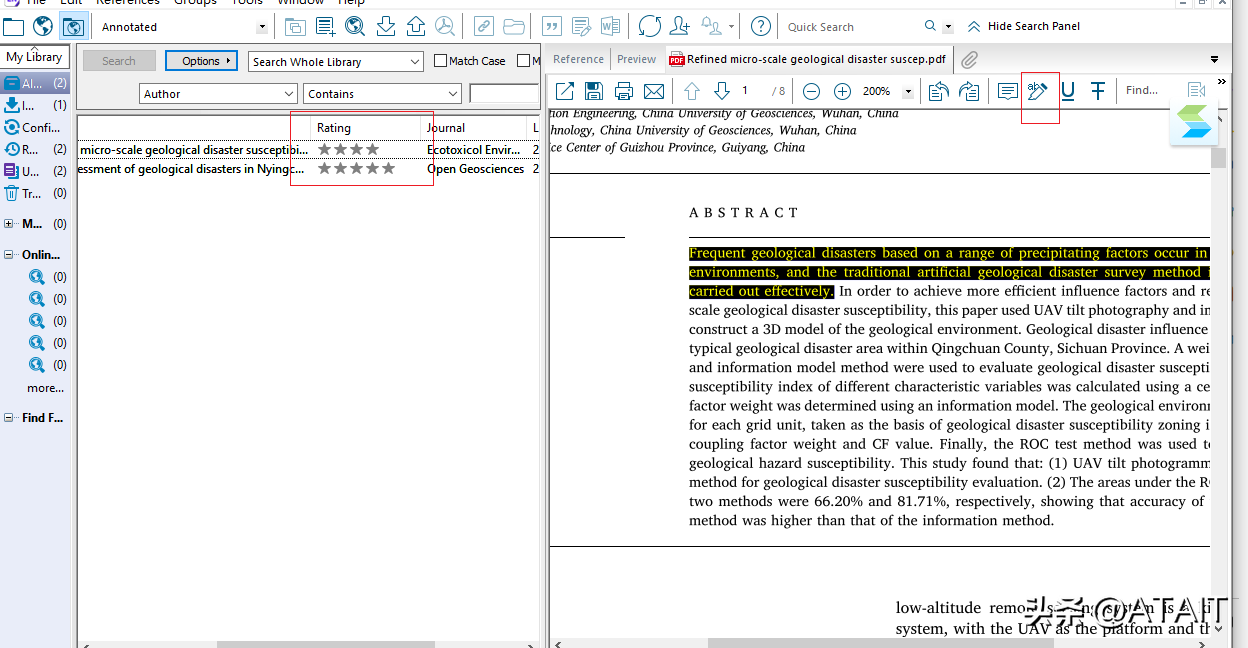Click the Import toolbar icon
This screenshot has height=648, width=1248.
[385, 26]
